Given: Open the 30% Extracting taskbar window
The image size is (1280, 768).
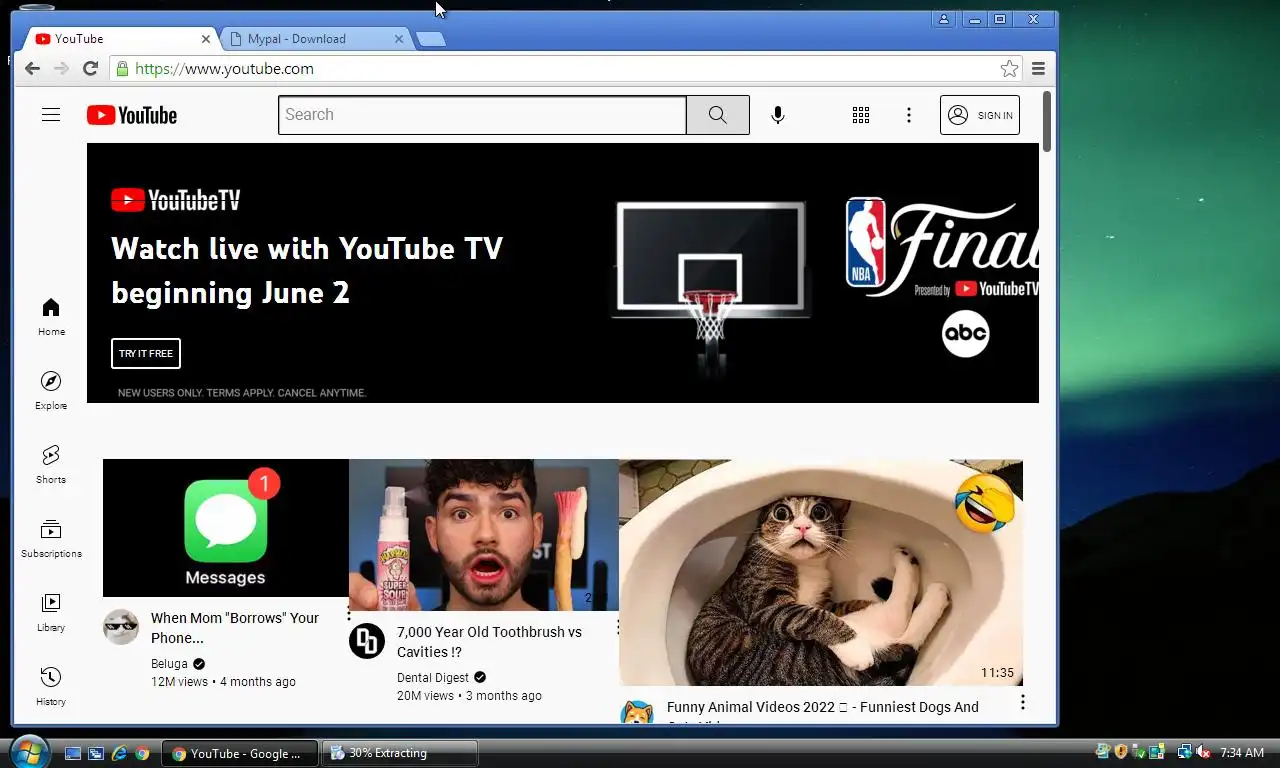Looking at the screenshot, I should coord(400,753).
